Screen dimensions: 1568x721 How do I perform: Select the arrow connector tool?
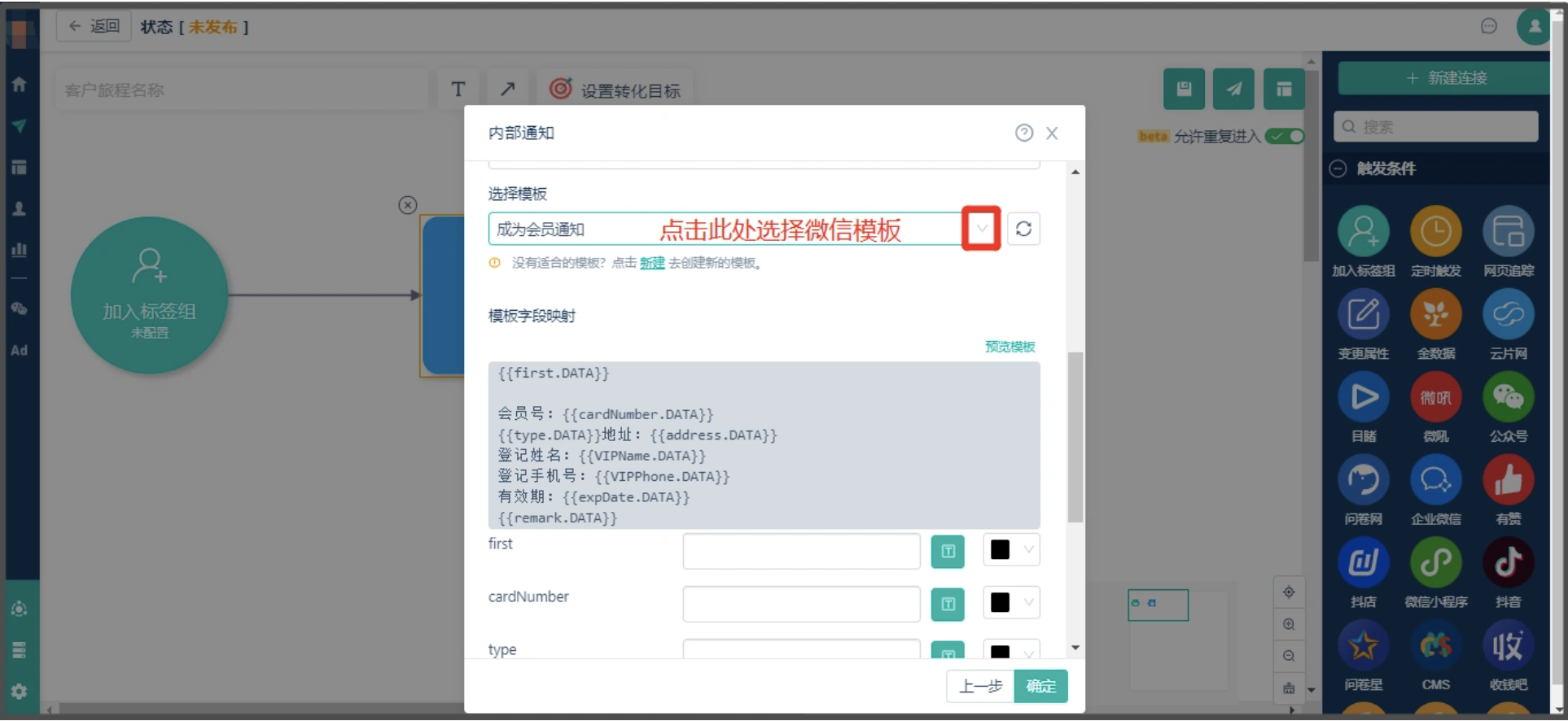coord(507,90)
